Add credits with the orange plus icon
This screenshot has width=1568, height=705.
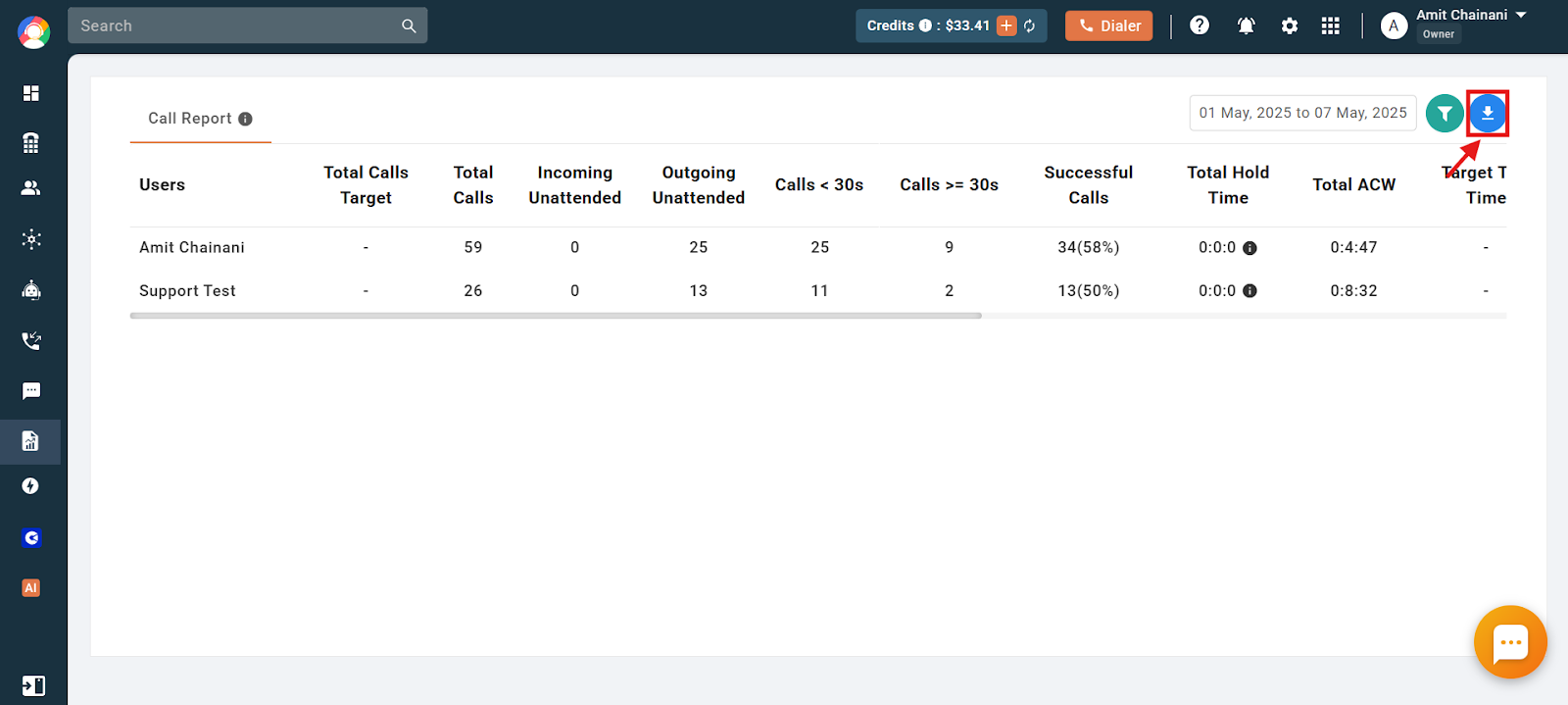click(x=1006, y=25)
